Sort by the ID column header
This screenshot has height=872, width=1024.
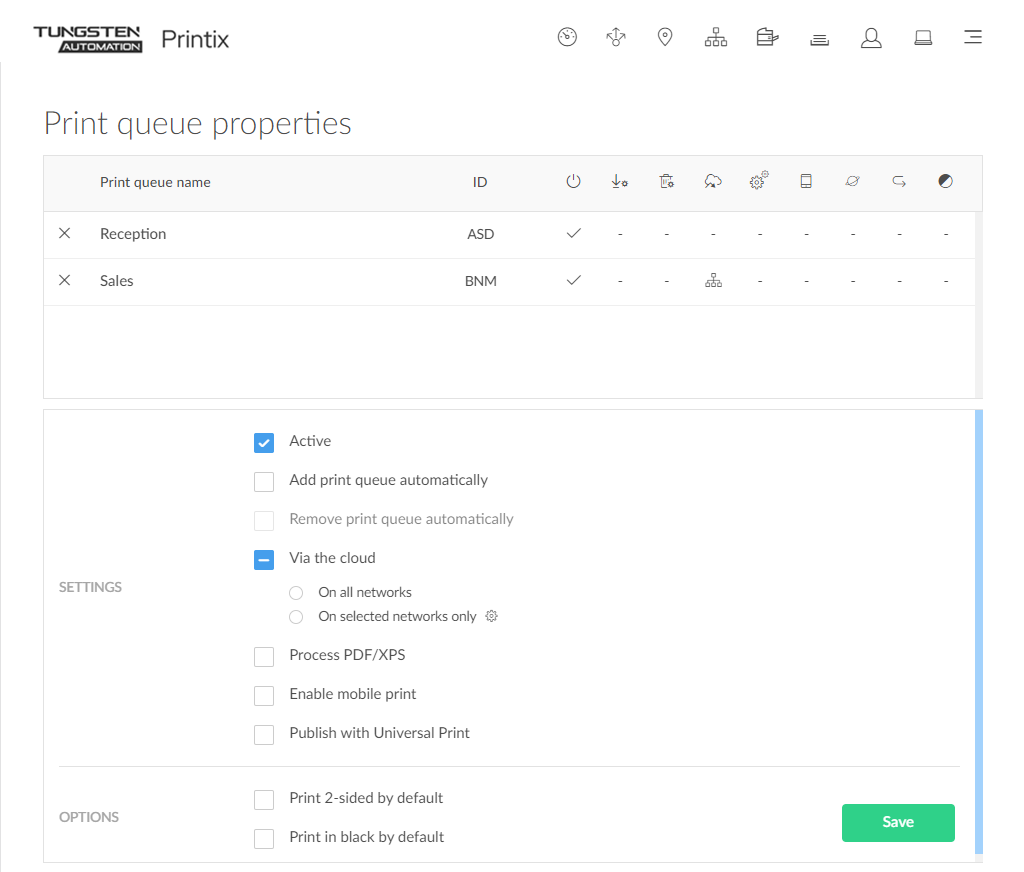(480, 182)
